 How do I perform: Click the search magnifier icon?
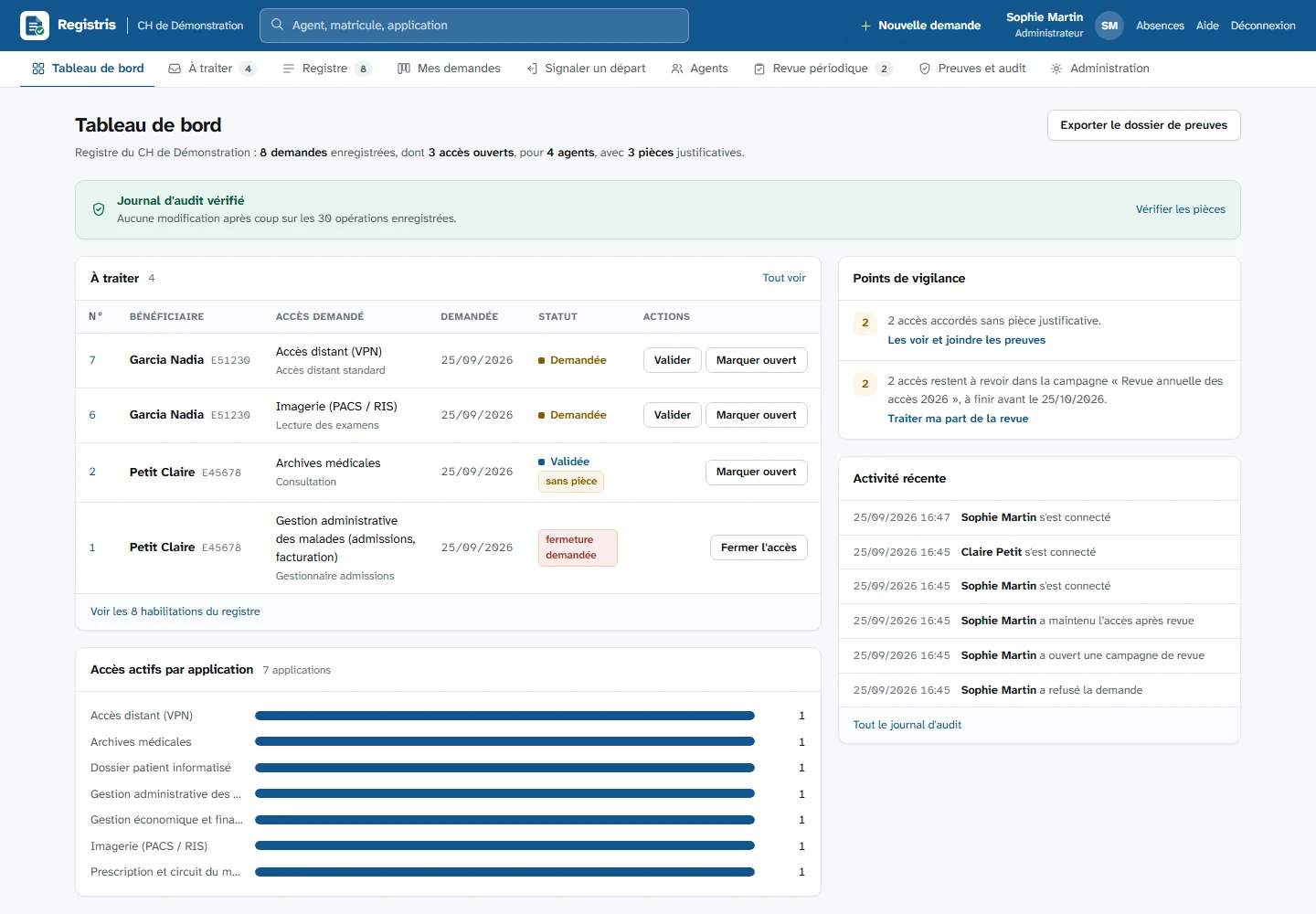click(277, 26)
